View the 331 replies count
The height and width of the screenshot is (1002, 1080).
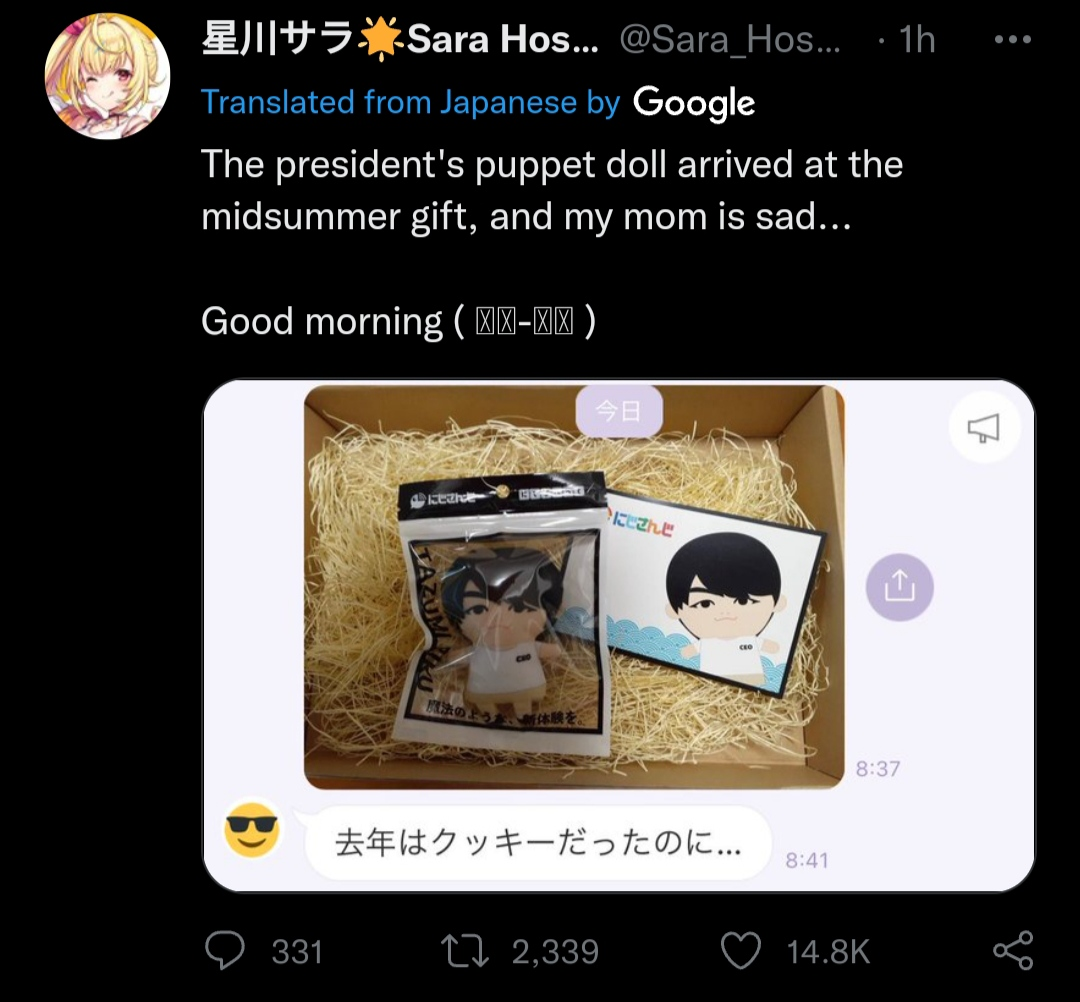pyautogui.click(x=297, y=952)
